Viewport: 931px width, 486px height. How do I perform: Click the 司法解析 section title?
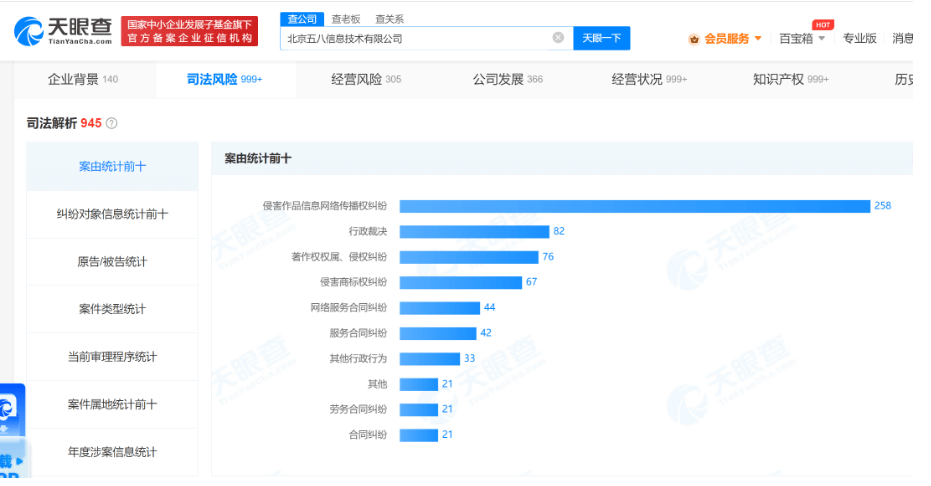52,123
